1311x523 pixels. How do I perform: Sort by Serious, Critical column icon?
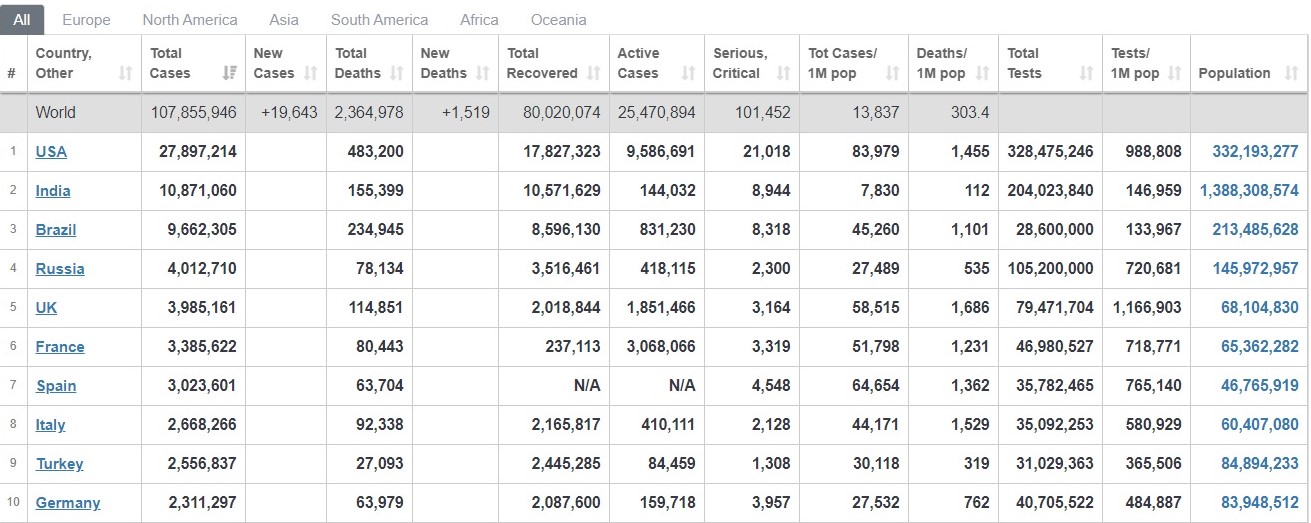pyautogui.click(x=784, y=73)
